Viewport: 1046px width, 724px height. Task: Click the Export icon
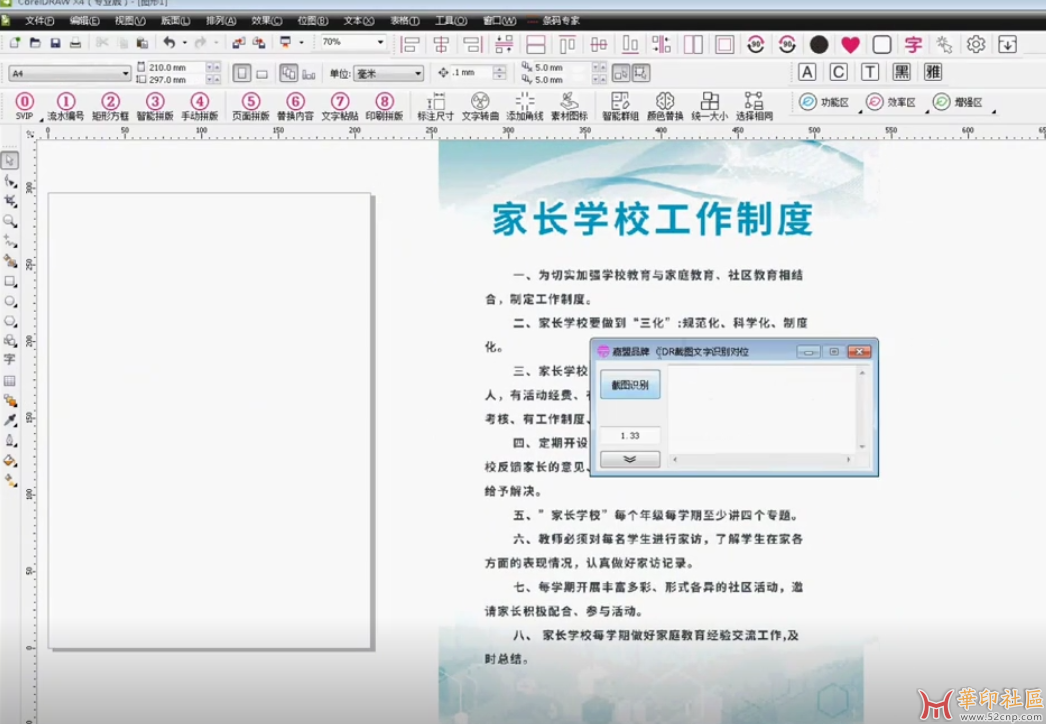point(259,43)
